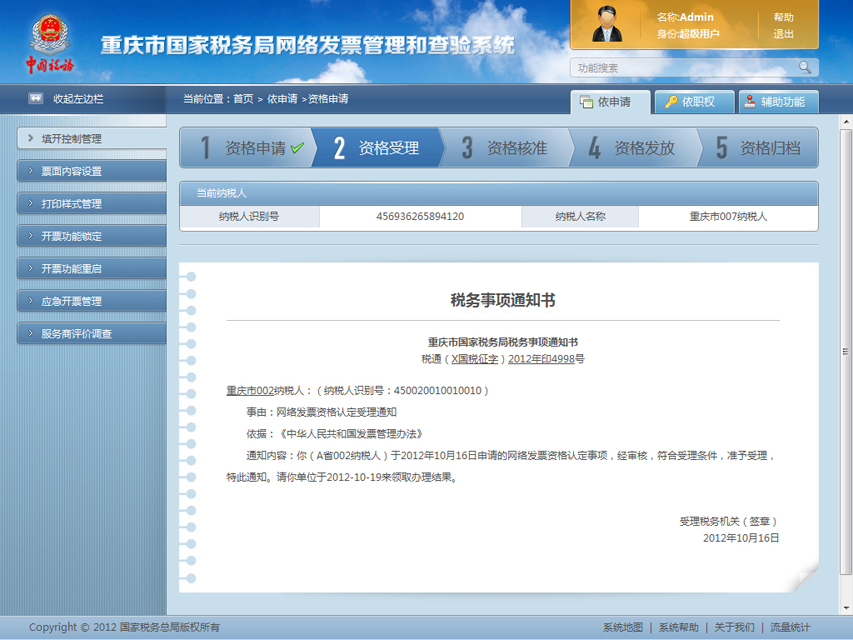Click the Admin user avatar

(607, 24)
